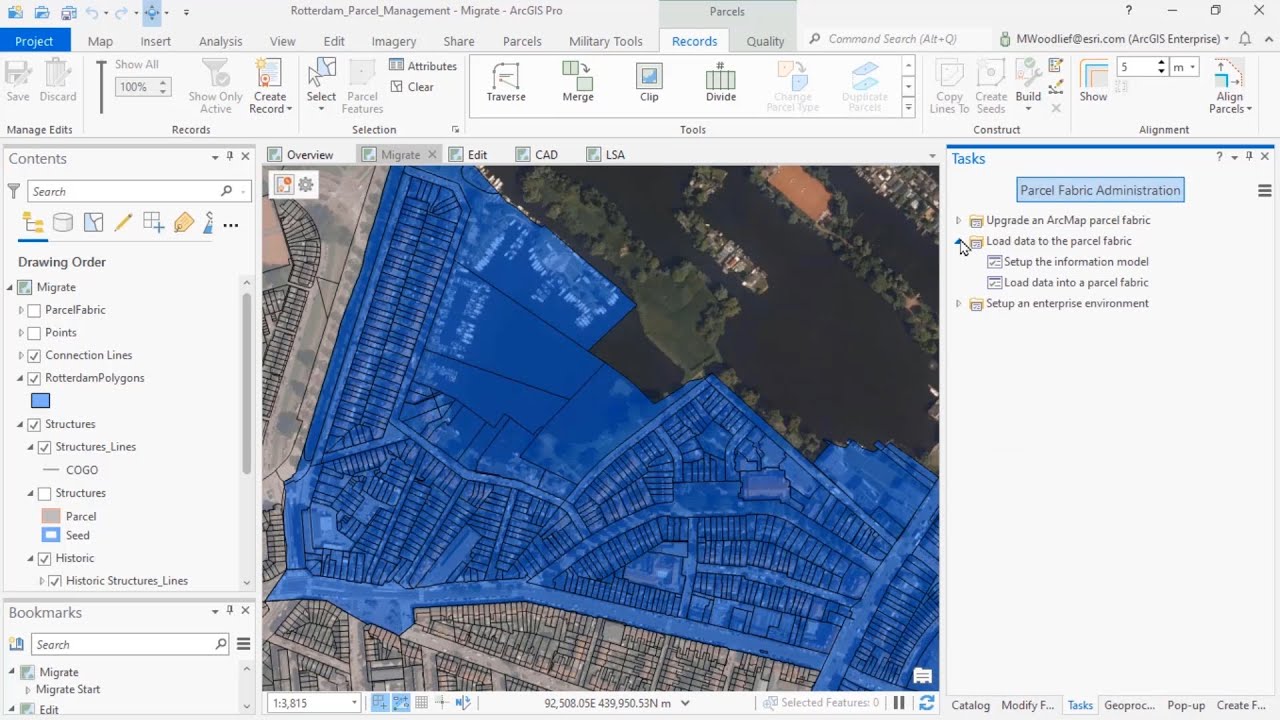Viewport: 1280px width, 720px height.
Task: Uncheck the Historic group layer
Action: click(x=44, y=559)
